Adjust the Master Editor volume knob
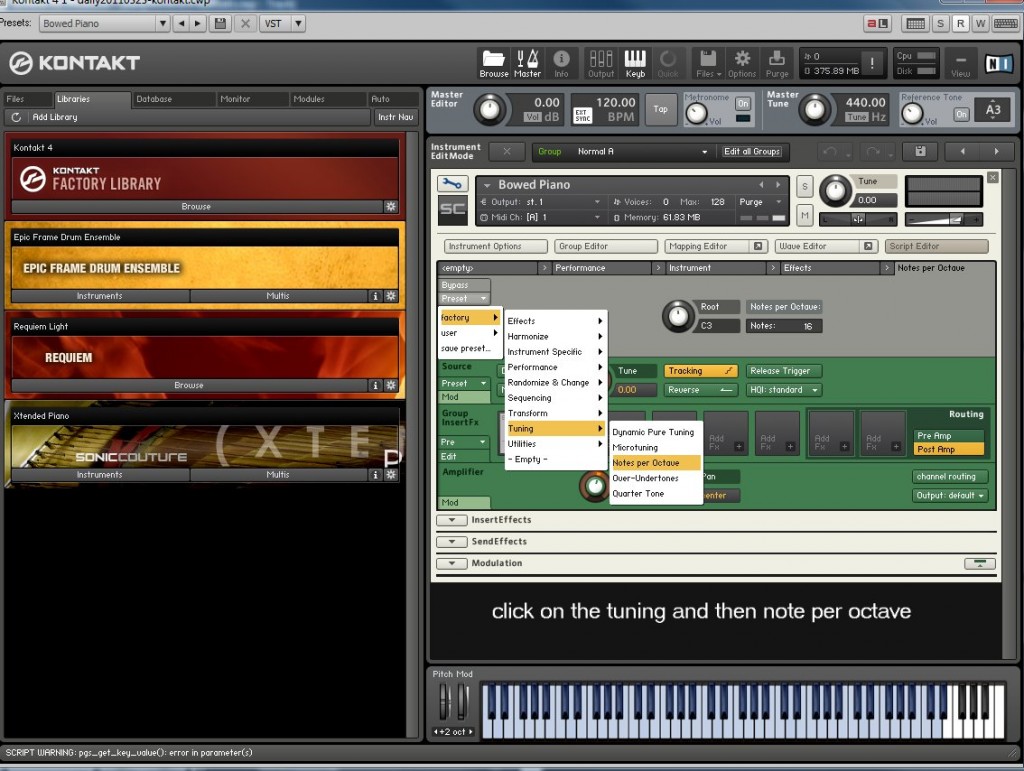The height and width of the screenshot is (771, 1024). [x=490, y=109]
